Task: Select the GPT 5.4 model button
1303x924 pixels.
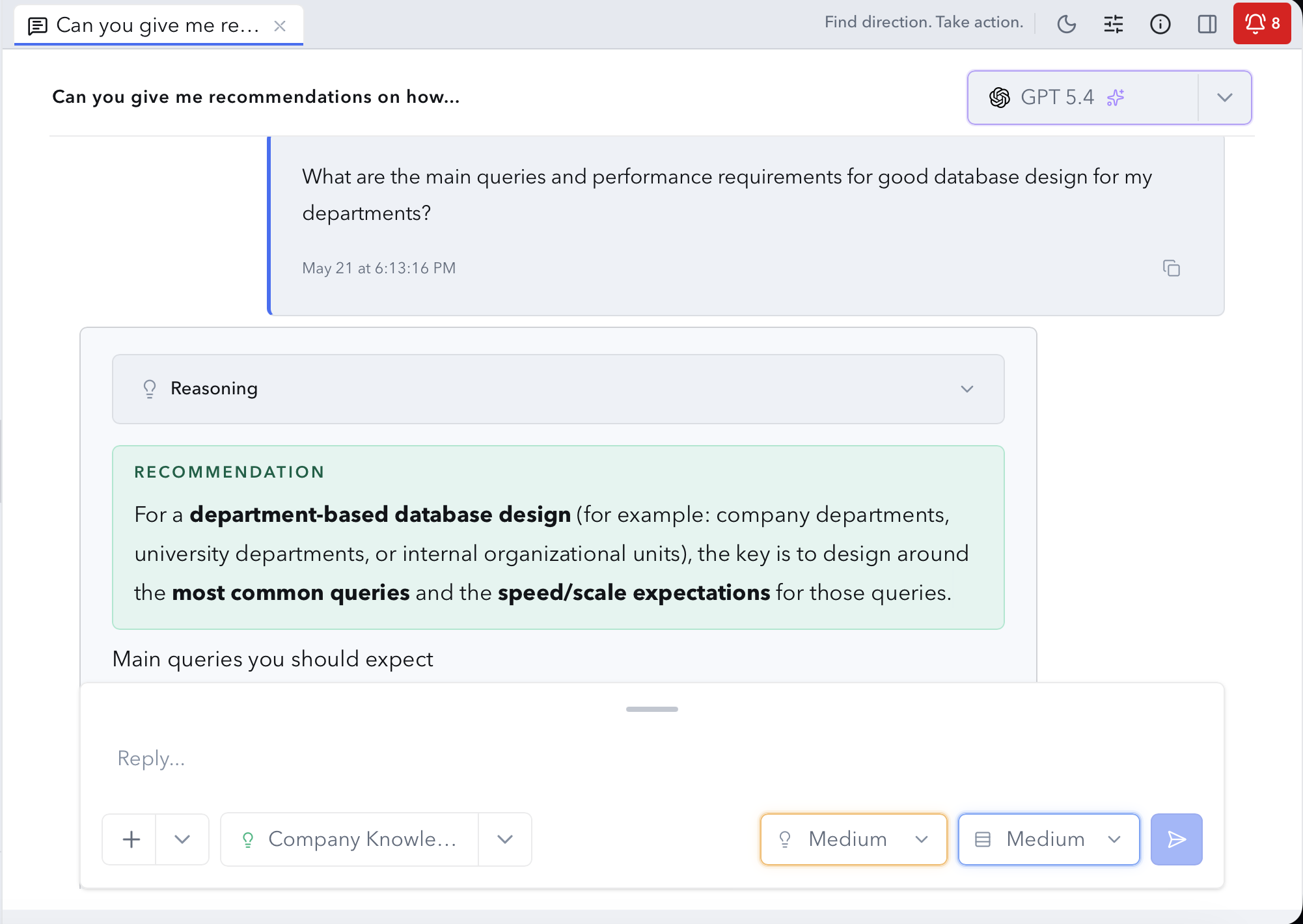Action: (x=1083, y=98)
